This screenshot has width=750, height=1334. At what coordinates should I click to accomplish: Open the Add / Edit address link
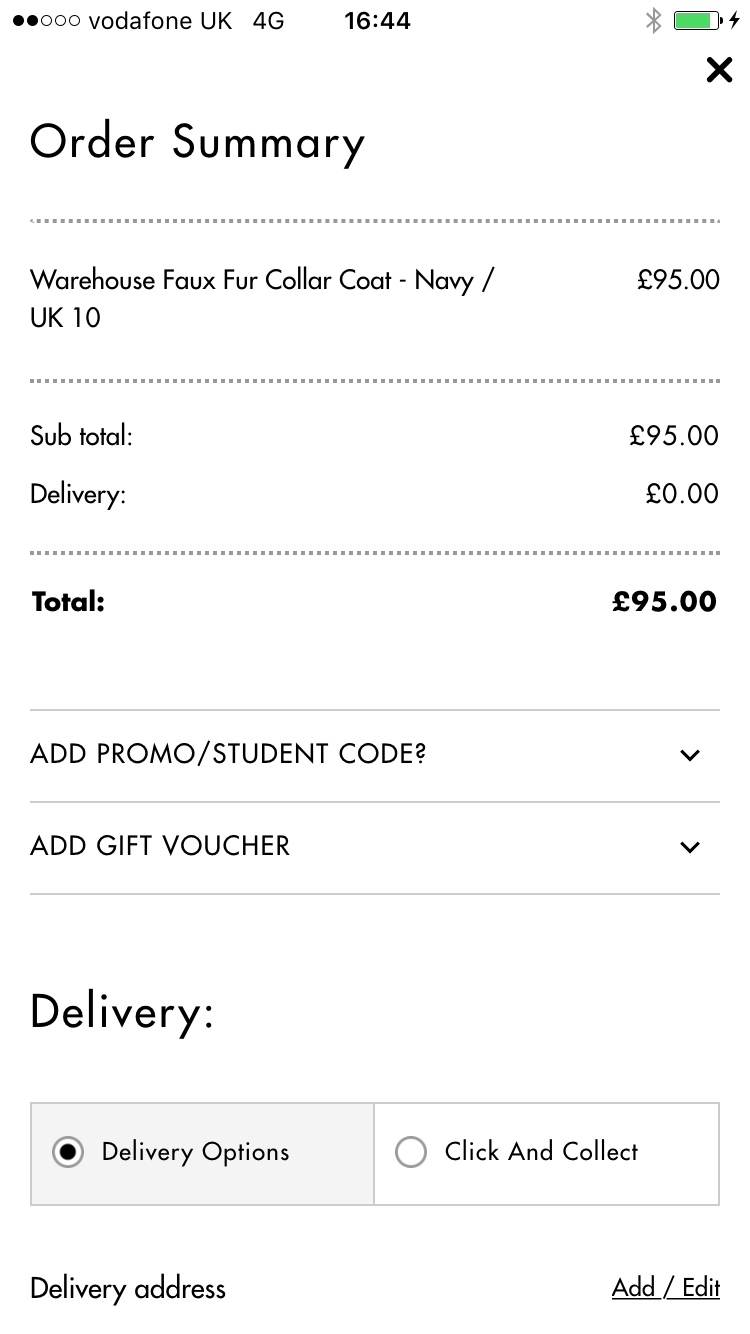[x=665, y=1288]
